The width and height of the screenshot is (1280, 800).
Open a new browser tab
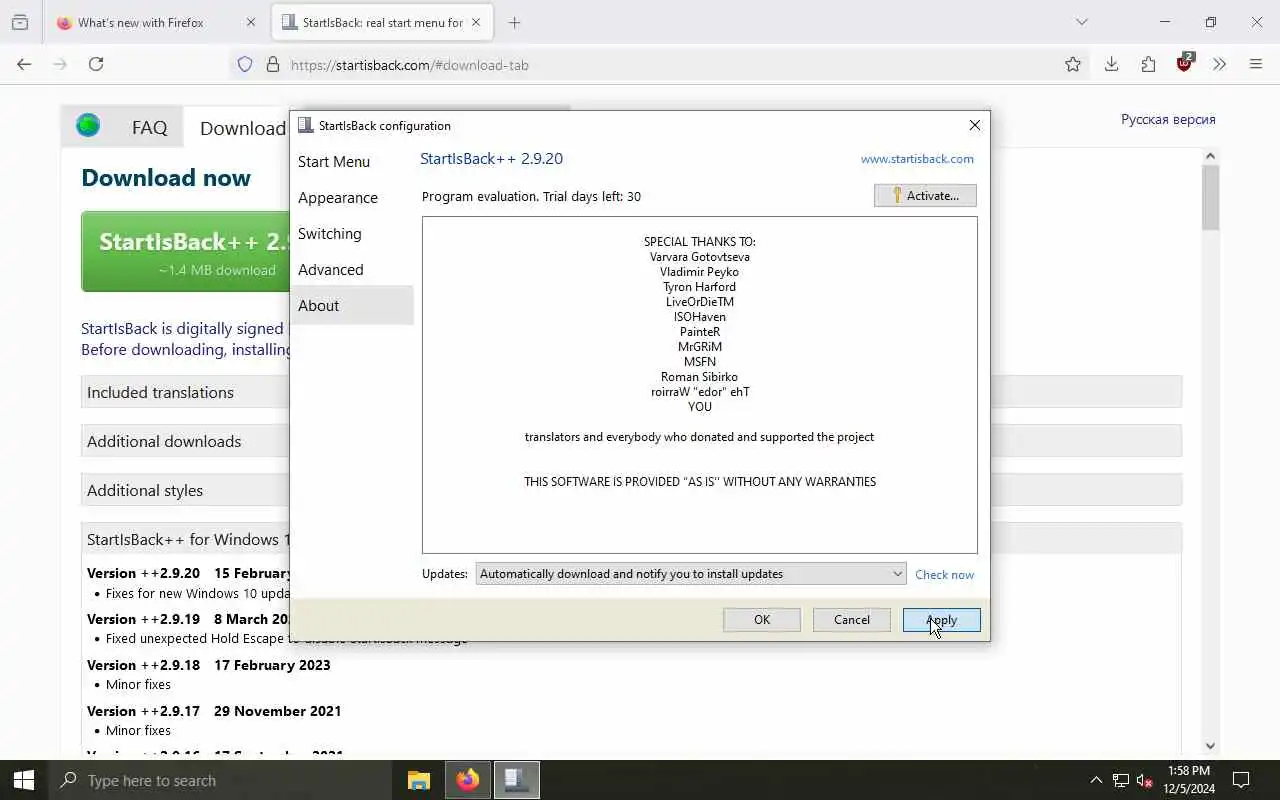tap(514, 22)
